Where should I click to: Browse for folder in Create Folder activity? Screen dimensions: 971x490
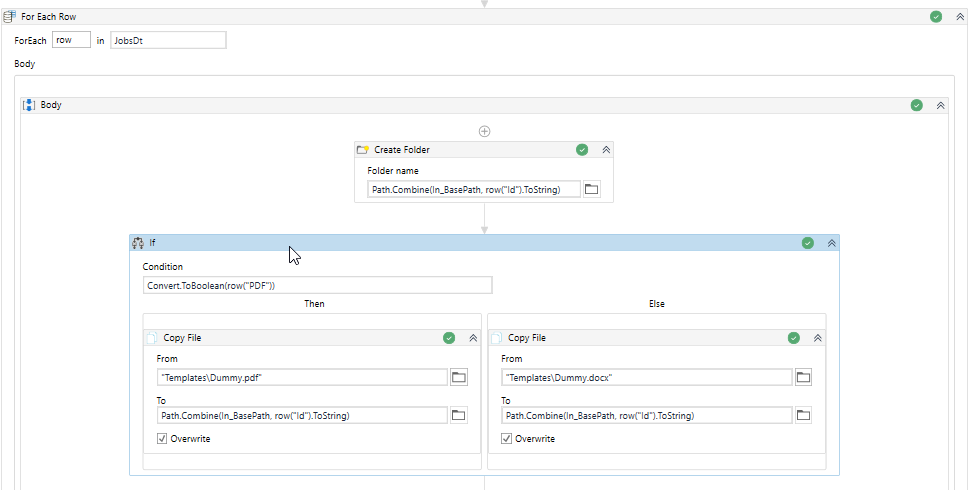pyautogui.click(x=592, y=189)
